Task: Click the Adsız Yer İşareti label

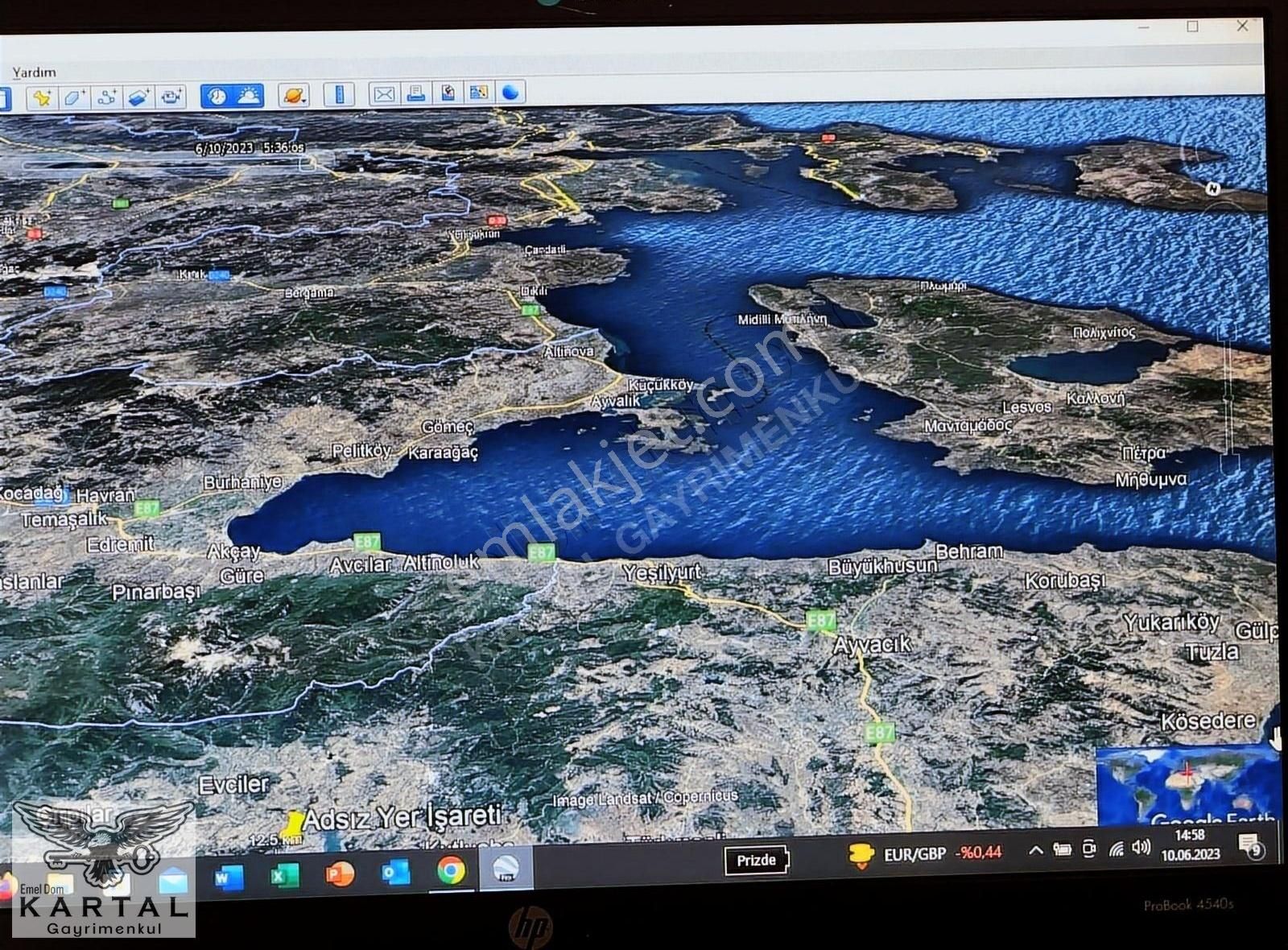Action: pyautogui.click(x=402, y=817)
